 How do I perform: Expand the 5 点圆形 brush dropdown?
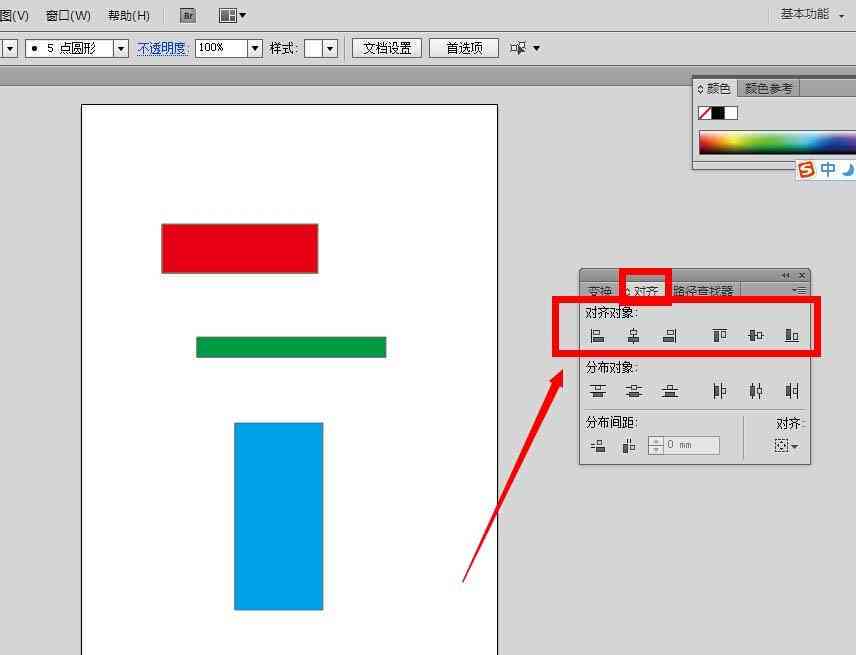coord(121,48)
